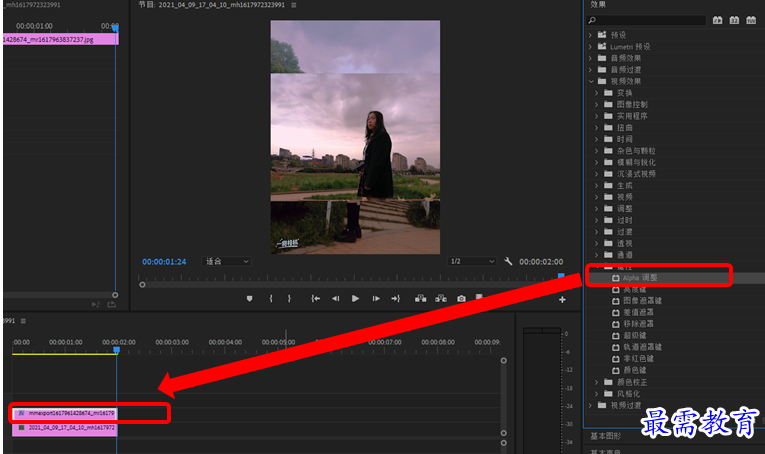
Task: Click the 32-bit color effects filter icon
Action: click(734, 20)
